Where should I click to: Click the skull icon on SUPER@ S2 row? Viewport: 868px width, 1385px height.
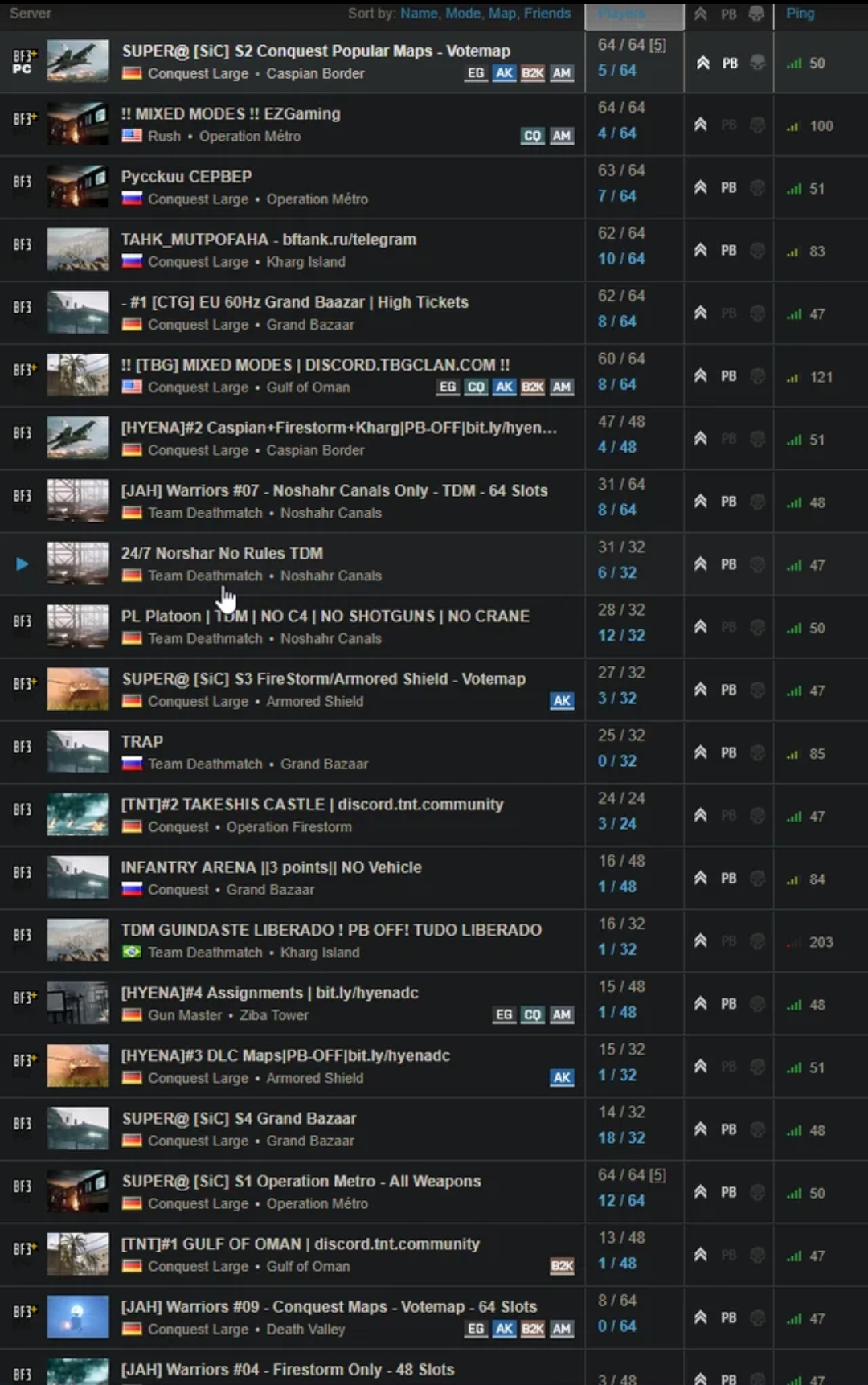757,63
